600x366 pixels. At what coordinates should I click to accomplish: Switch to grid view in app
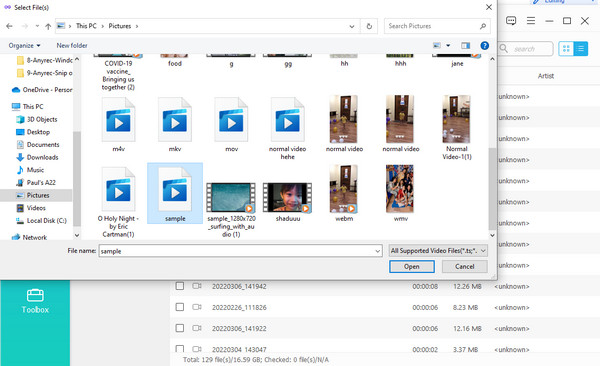coord(566,49)
